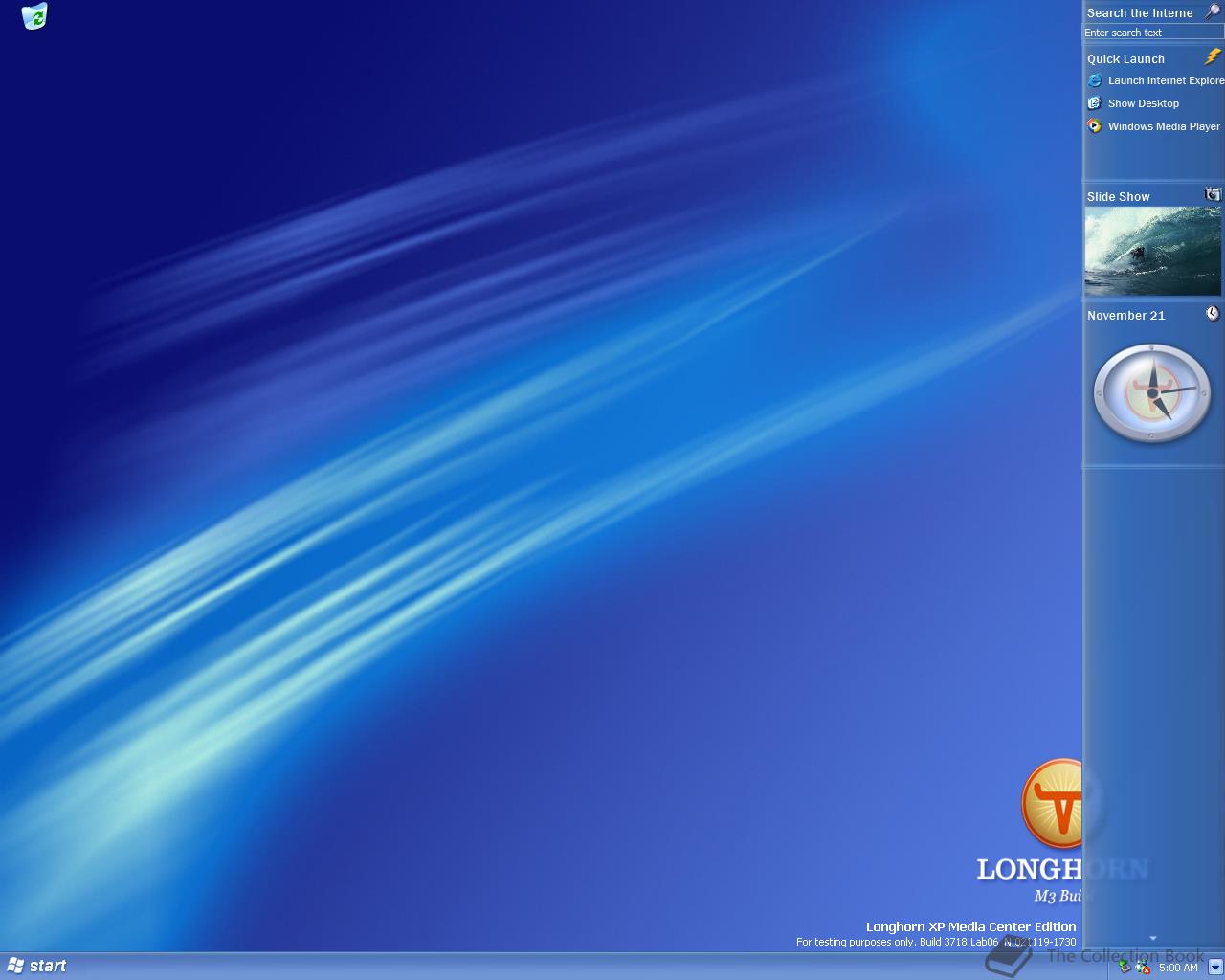Screen dimensions: 1225x980
Task: Open Windows Media Player from Quick Launch text
Action: click(1164, 126)
